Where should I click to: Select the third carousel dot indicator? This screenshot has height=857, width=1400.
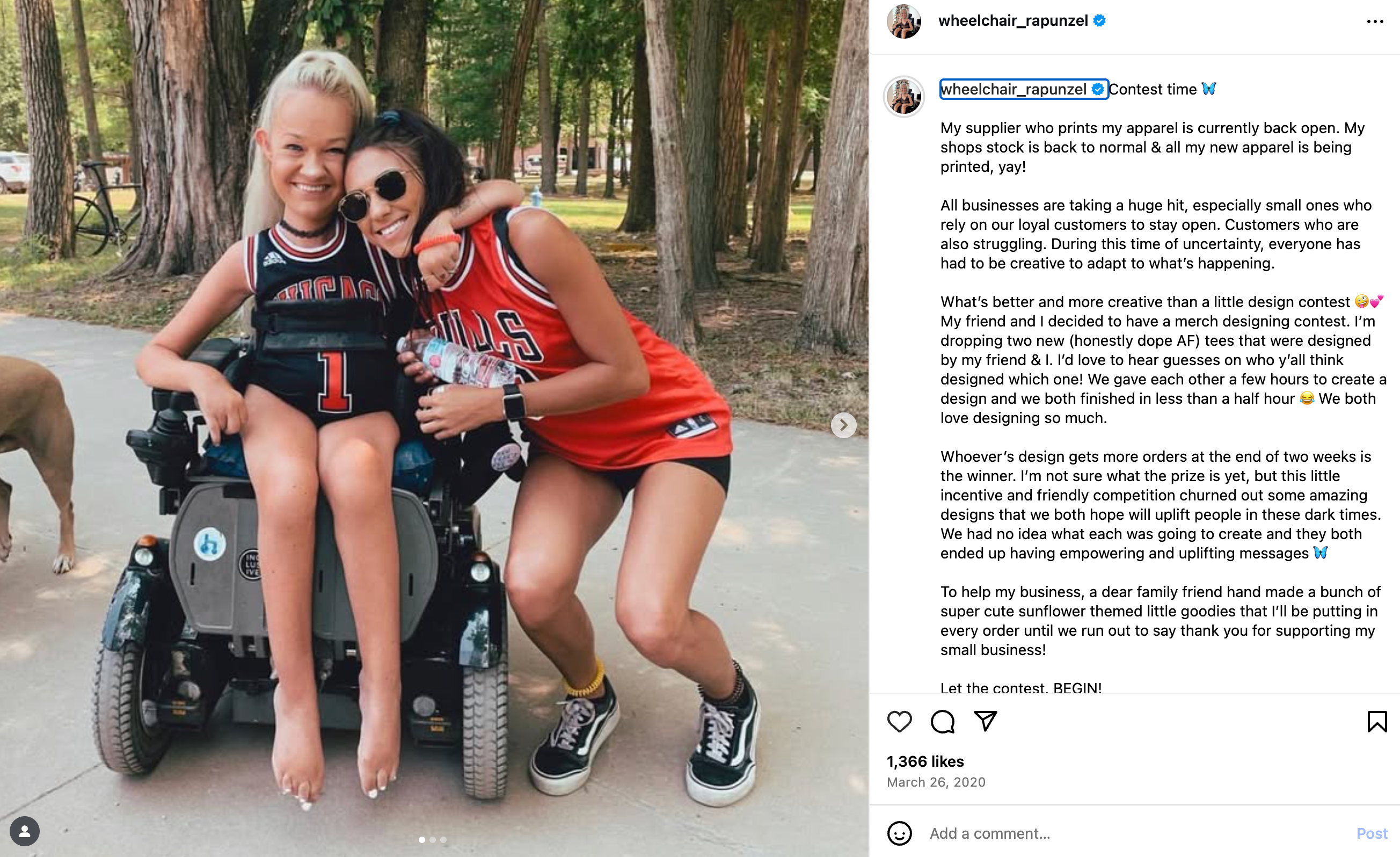click(443, 839)
